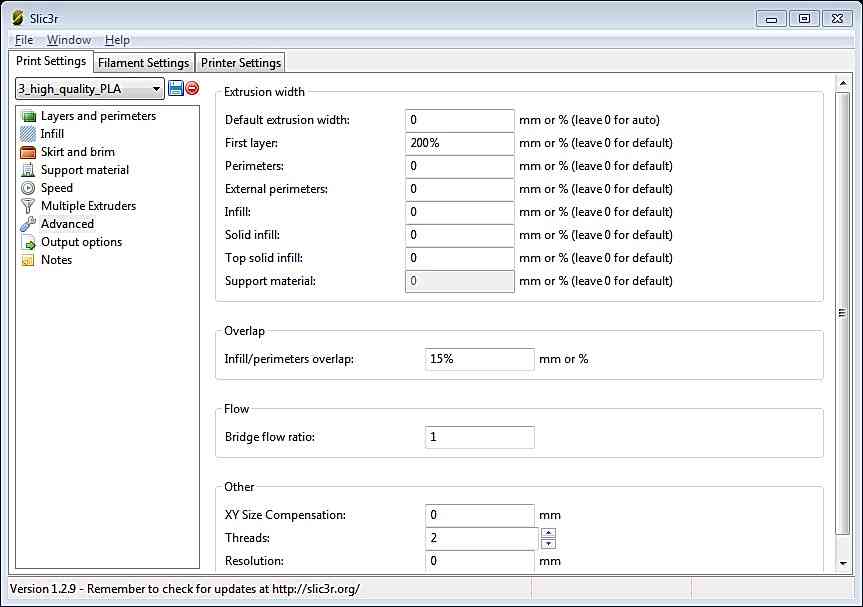The height and width of the screenshot is (607, 863).
Task: Open Output options page
Action: pos(81,242)
